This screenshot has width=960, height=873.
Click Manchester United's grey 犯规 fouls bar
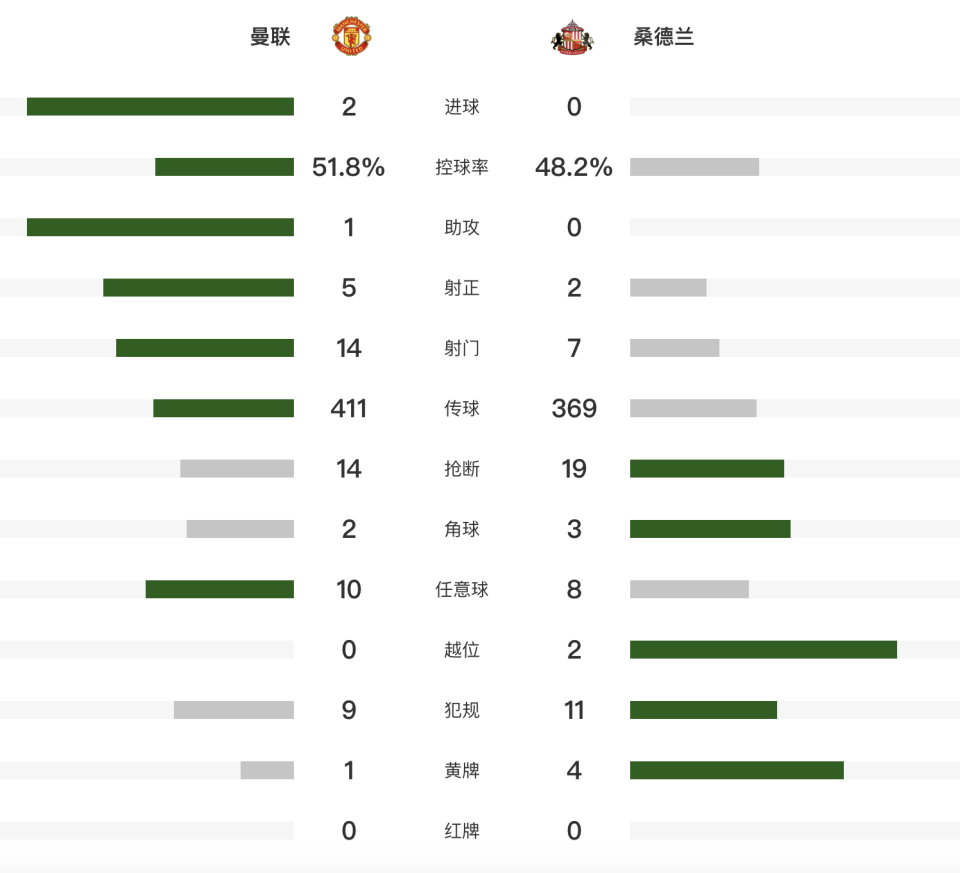tap(234, 710)
